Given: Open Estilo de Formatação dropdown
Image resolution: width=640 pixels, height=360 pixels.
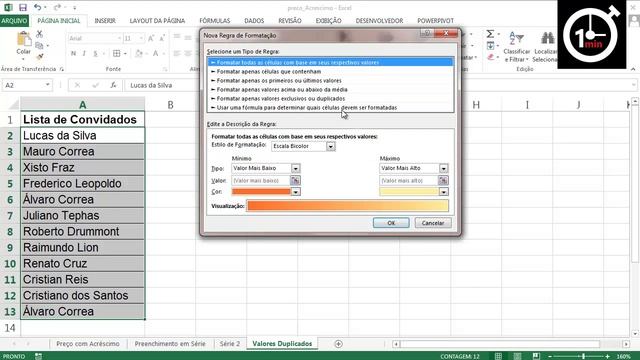Looking at the screenshot, I should 331,146.
